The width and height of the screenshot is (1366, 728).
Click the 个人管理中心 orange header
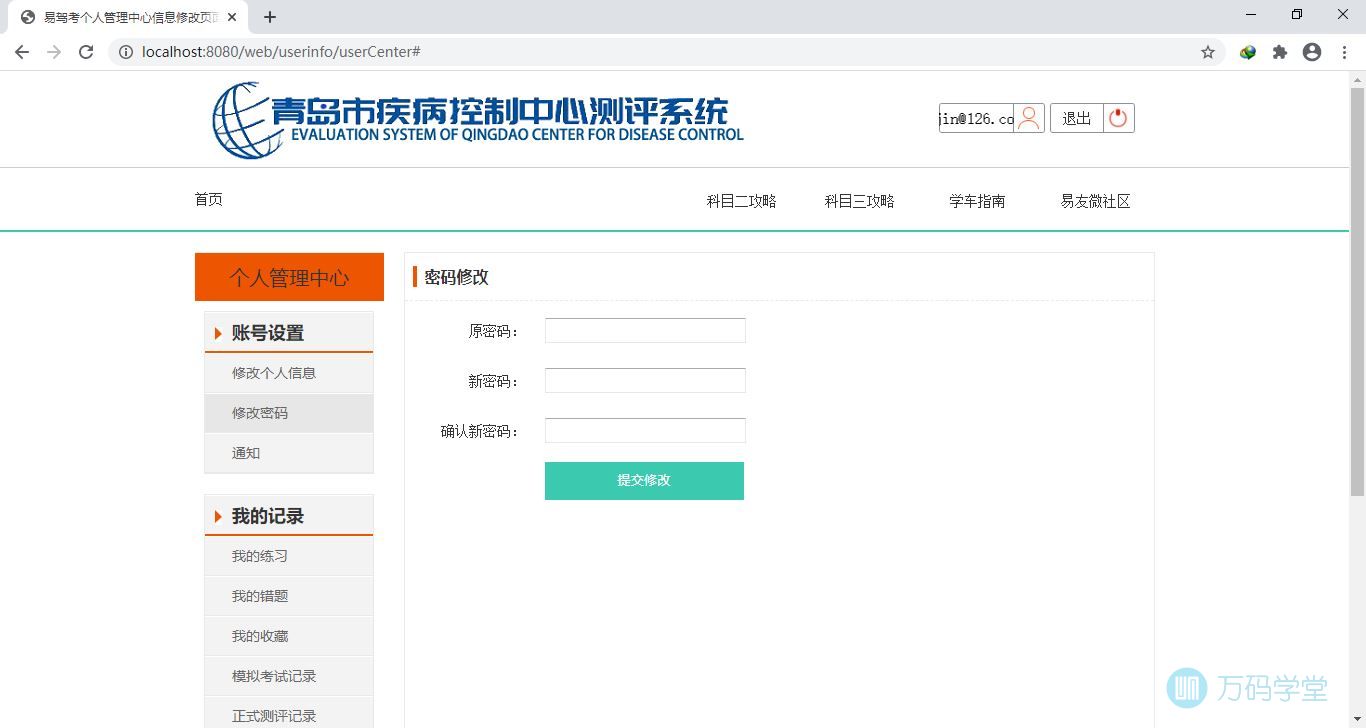click(x=289, y=277)
